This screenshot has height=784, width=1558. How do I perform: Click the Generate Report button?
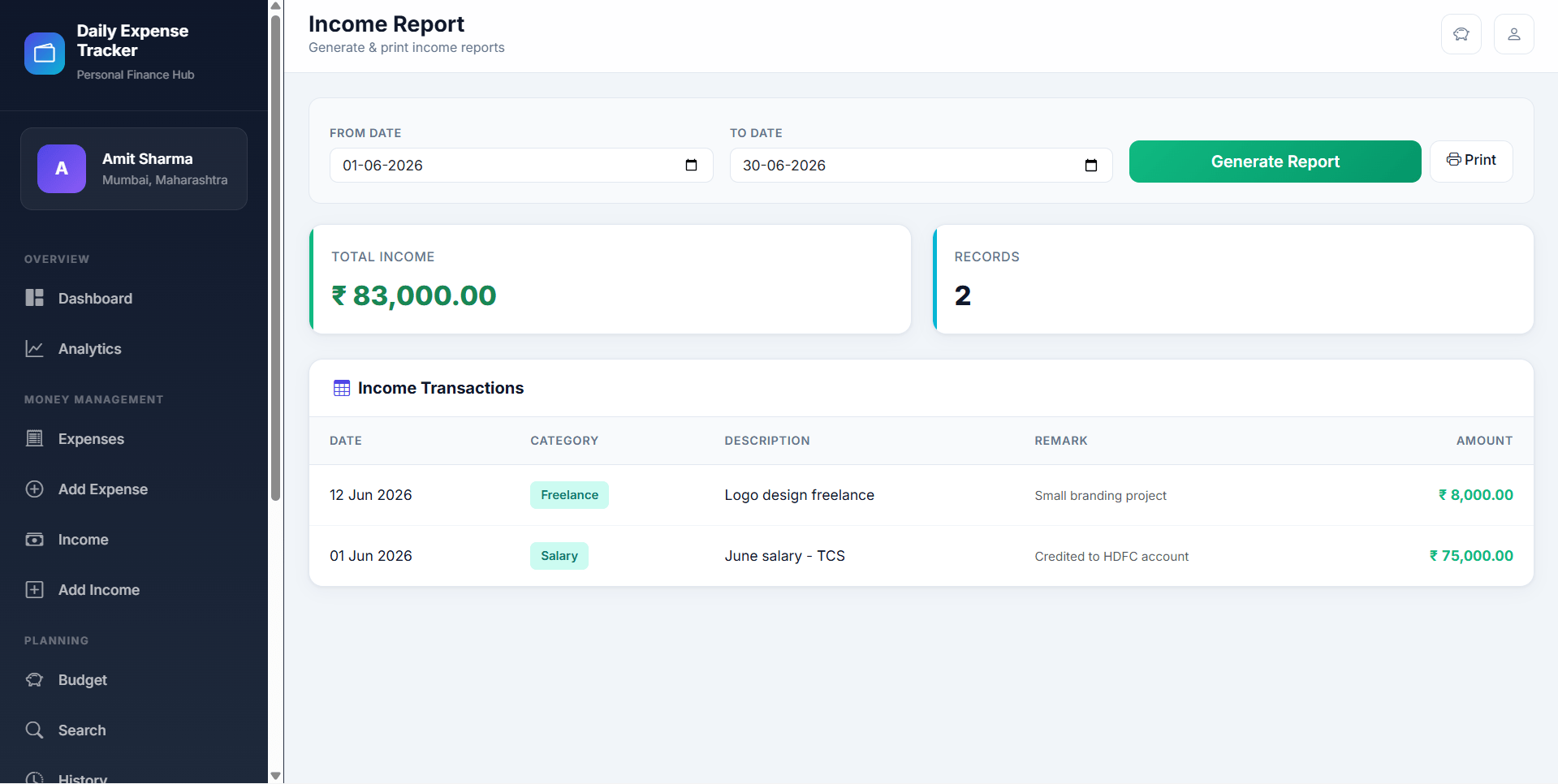coord(1275,162)
